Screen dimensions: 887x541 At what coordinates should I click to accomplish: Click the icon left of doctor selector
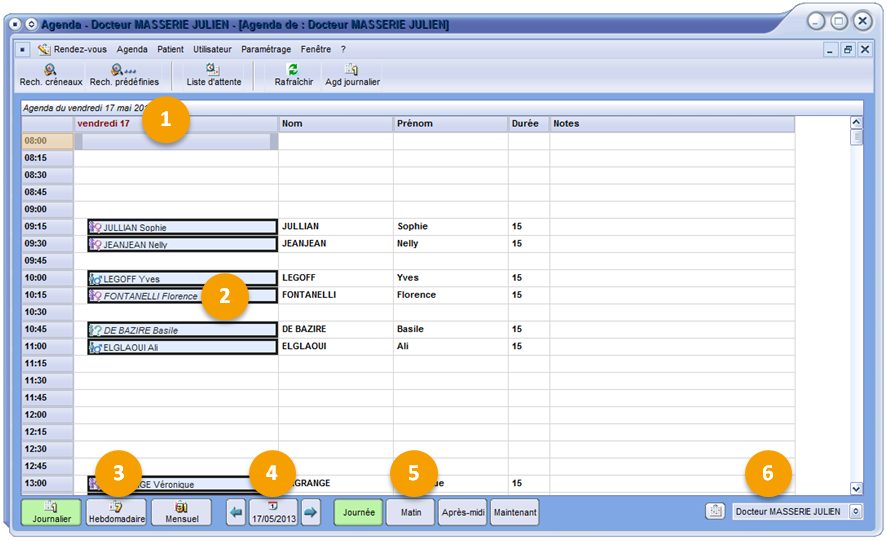pyautogui.click(x=715, y=512)
